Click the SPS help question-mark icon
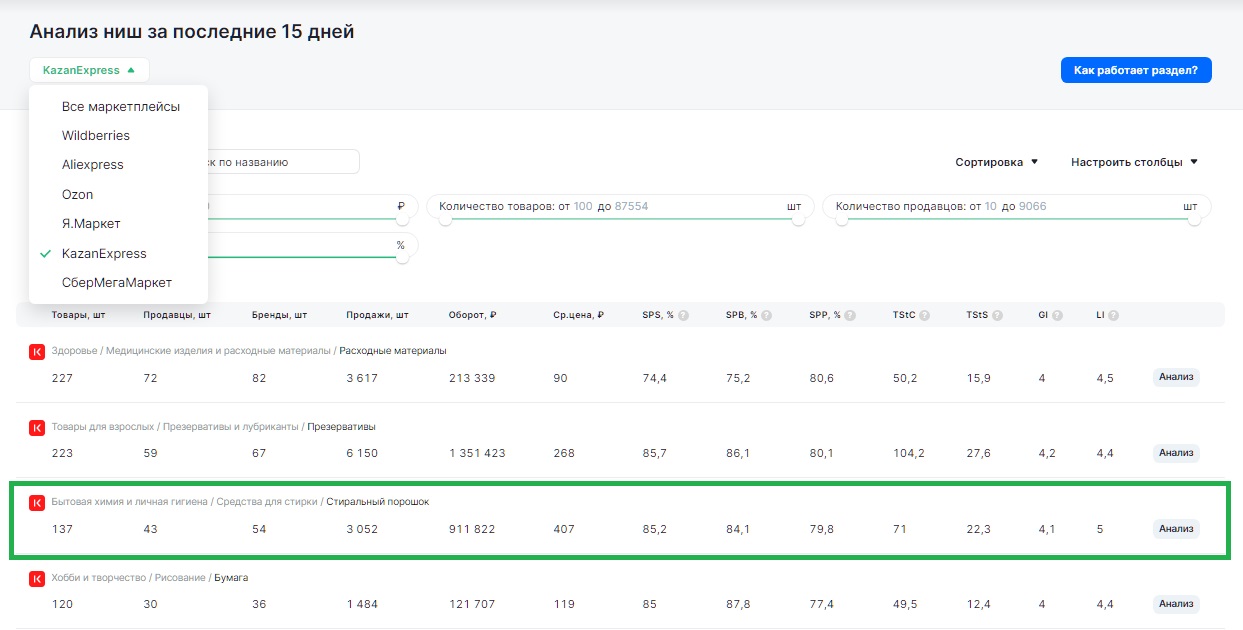Image resolution: width=1243 pixels, height=630 pixels. tap(684, 315)
